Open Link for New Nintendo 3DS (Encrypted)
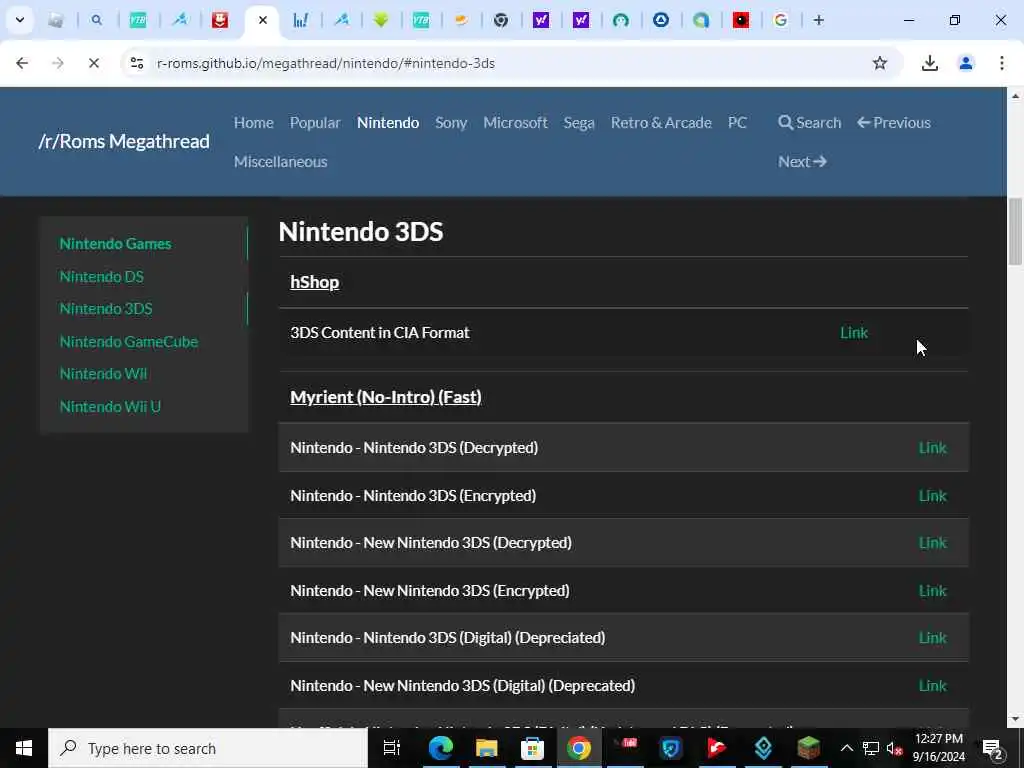This screenshot has height=768, width=1024. point(933,590)
